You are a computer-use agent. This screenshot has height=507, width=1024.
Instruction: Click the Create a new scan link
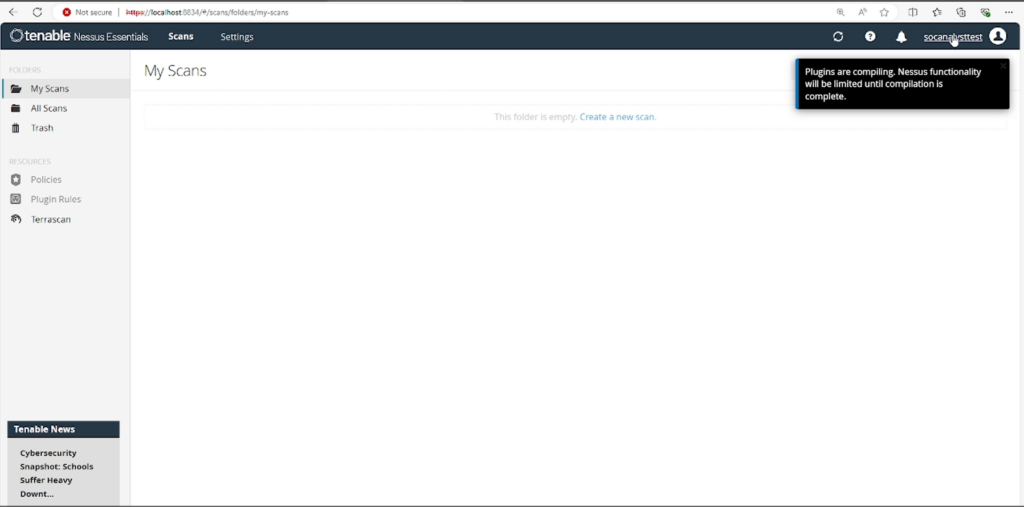(x=617, y=117)
